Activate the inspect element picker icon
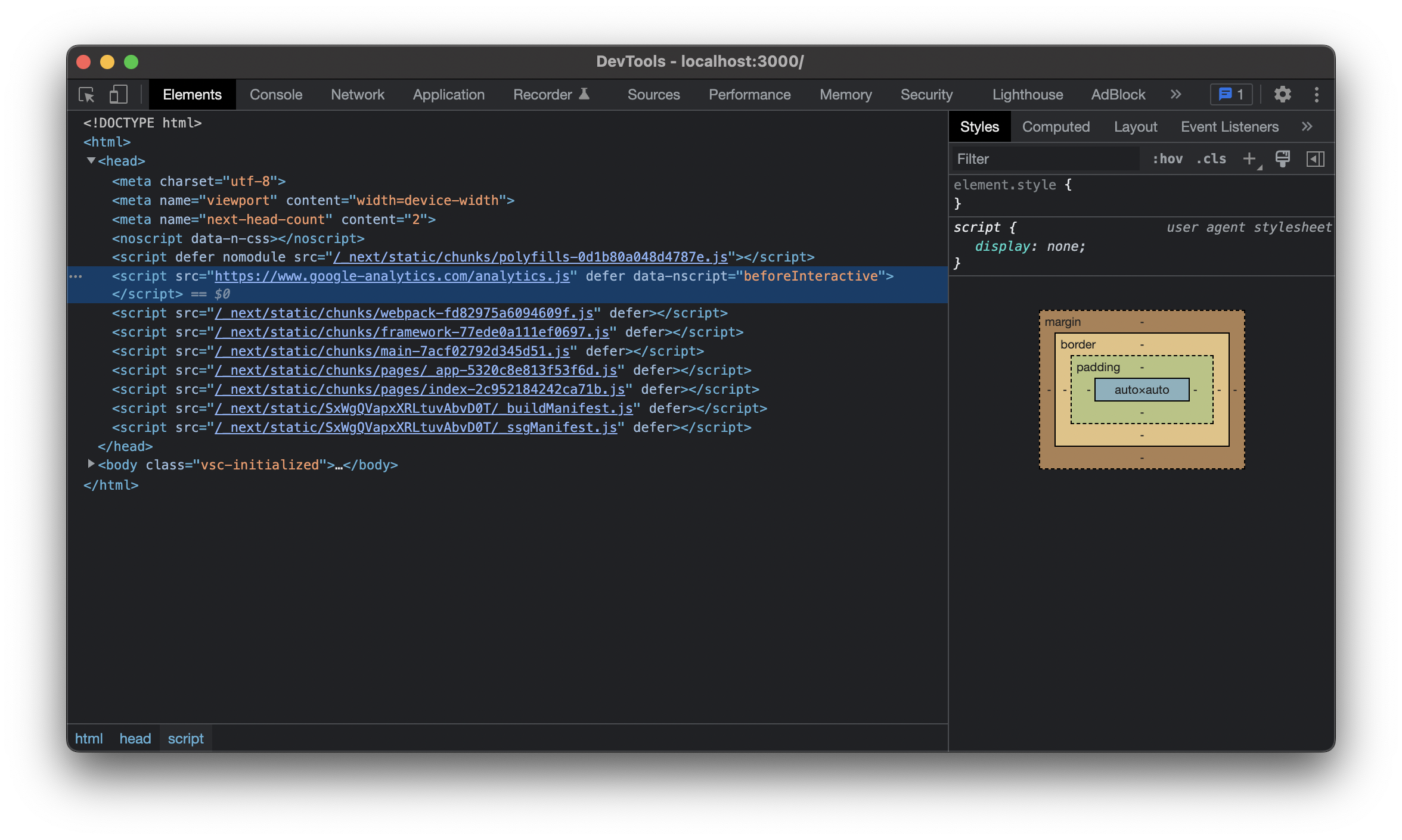 coord(86,95)
